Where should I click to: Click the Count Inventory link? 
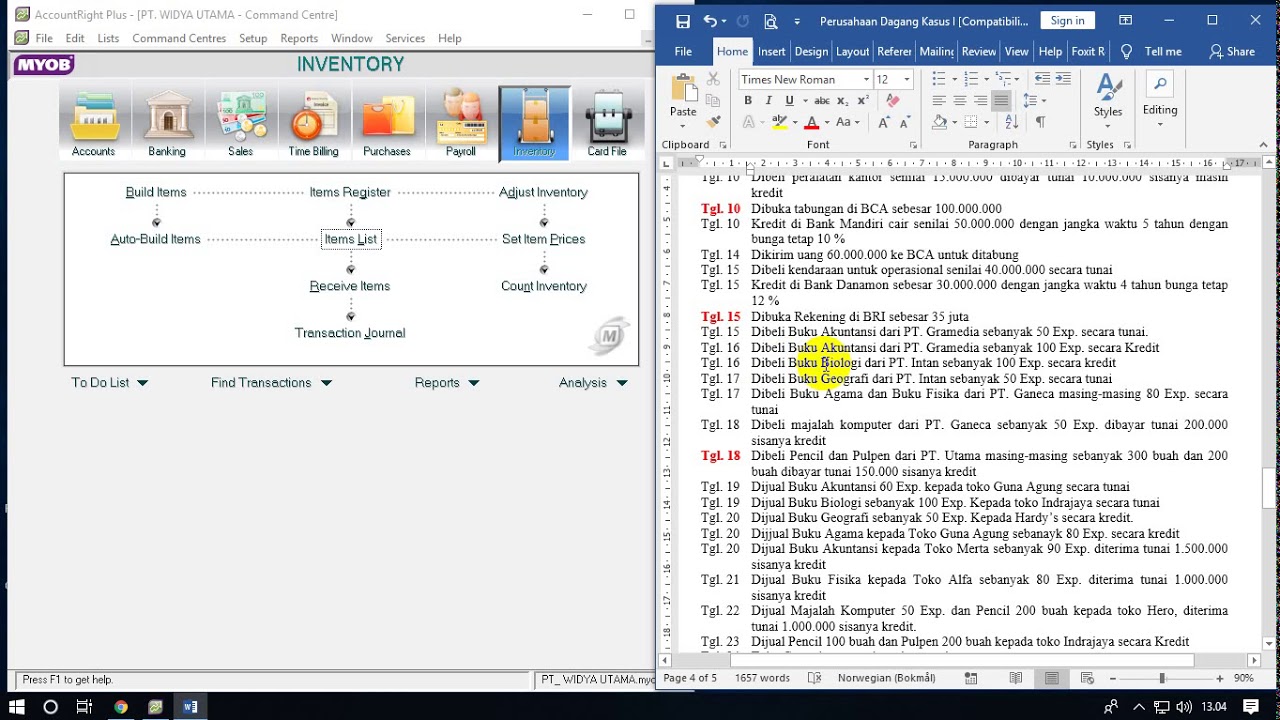tap(543, 286)
